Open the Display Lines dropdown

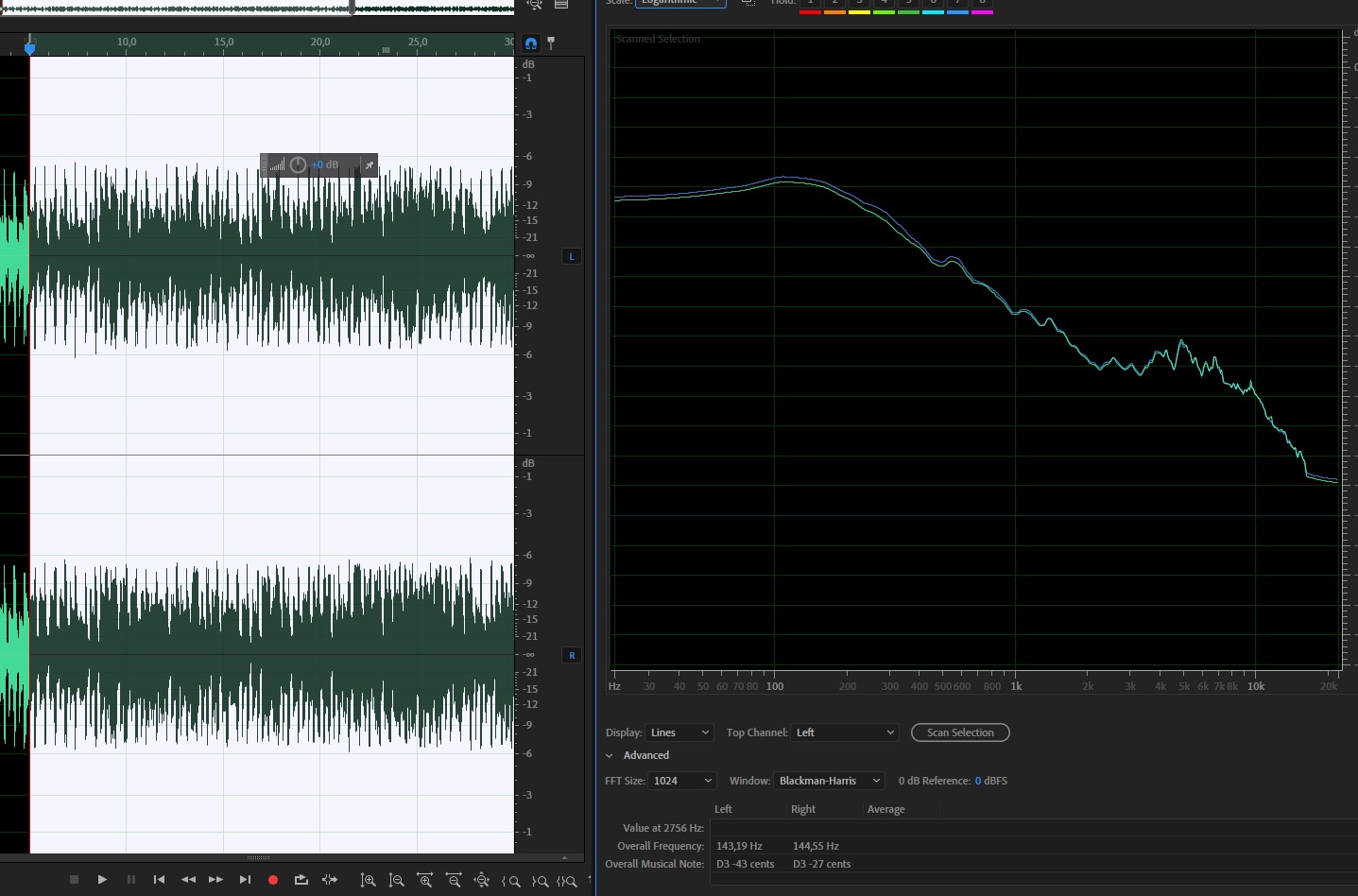(679, 732)
